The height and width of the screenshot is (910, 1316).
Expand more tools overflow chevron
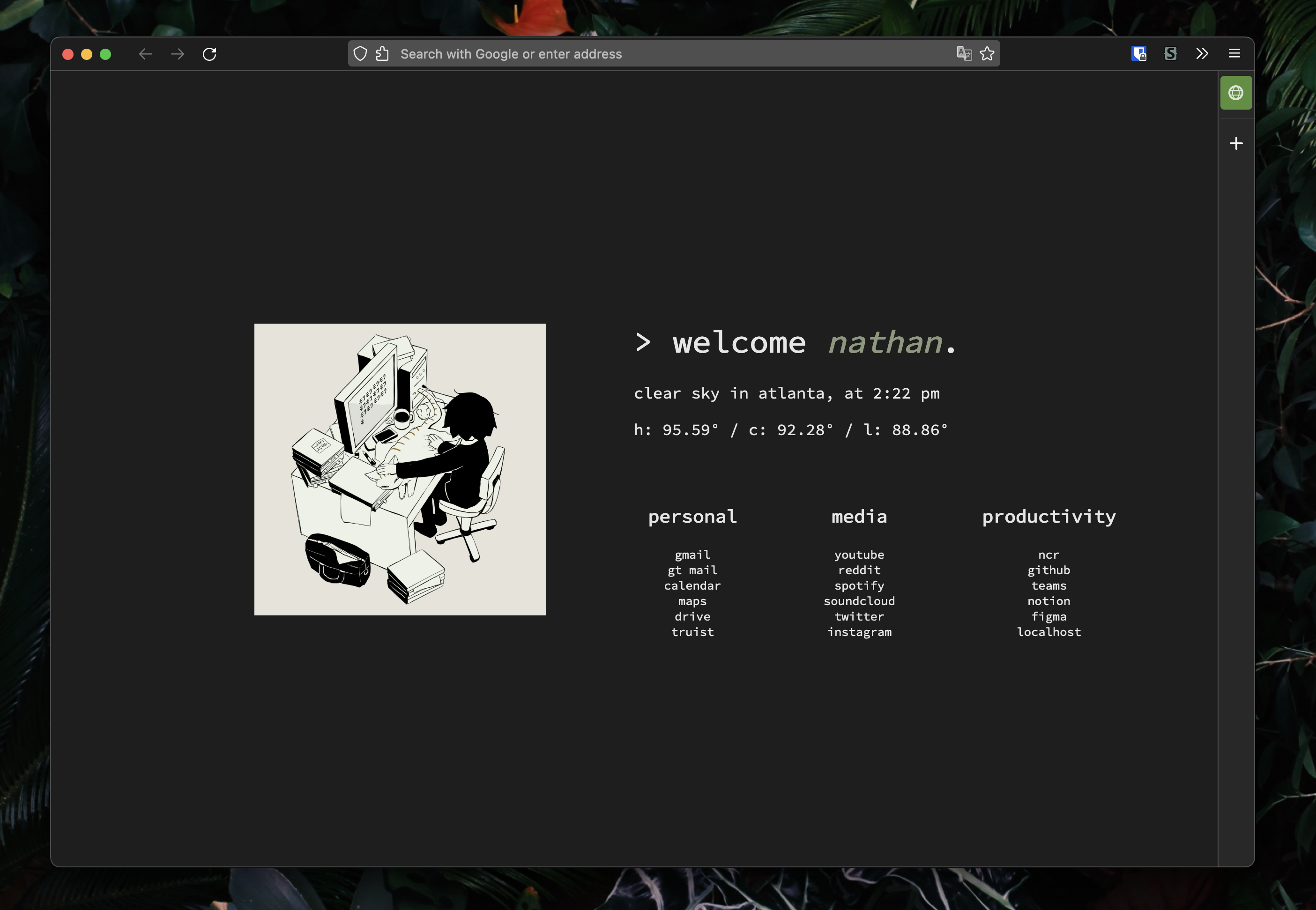(x=1202, y=53)
